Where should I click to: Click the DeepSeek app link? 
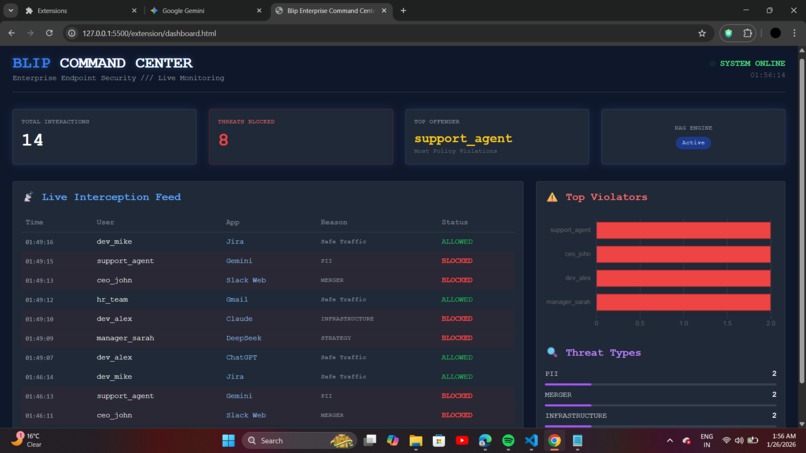coord(244,338)
